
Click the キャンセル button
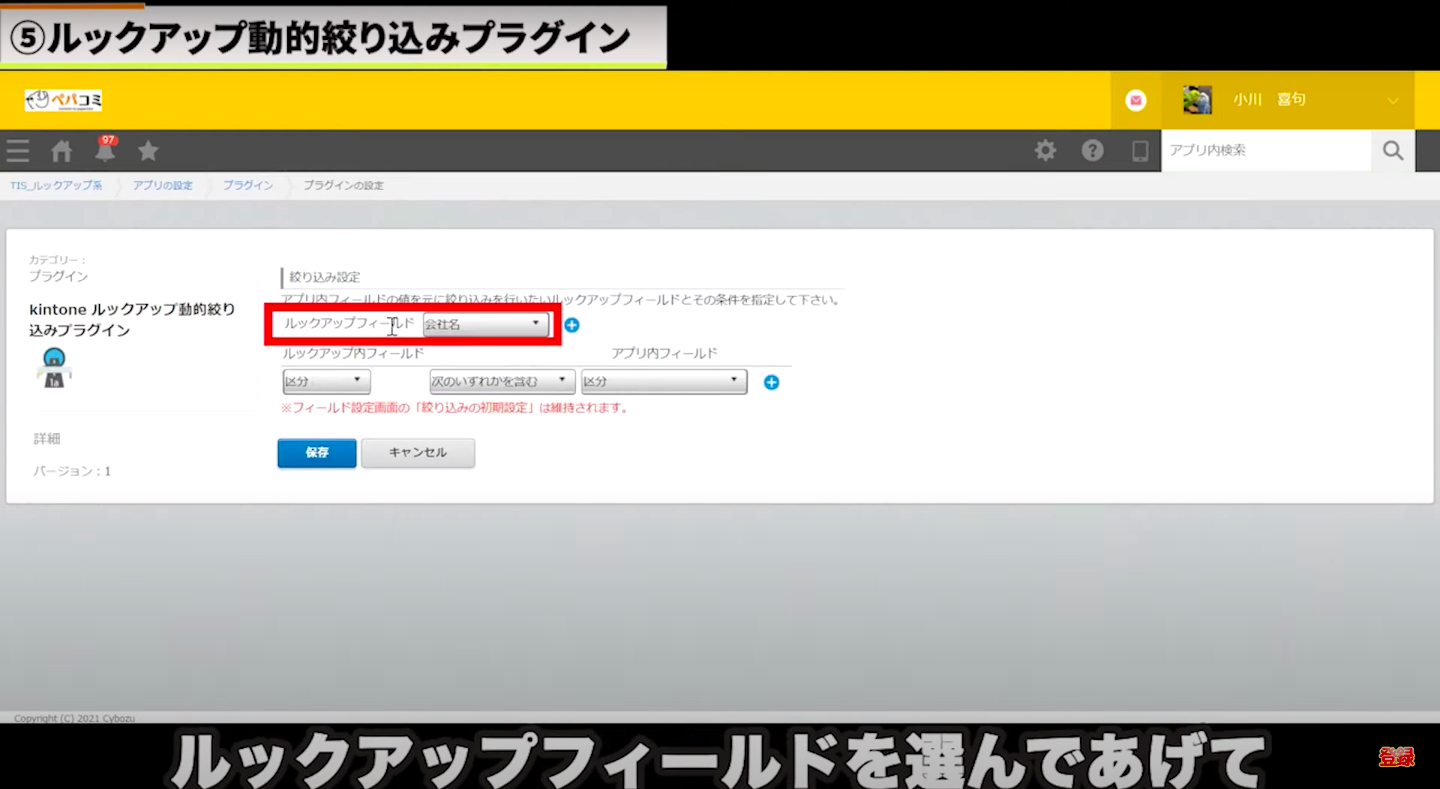(417, 453)
